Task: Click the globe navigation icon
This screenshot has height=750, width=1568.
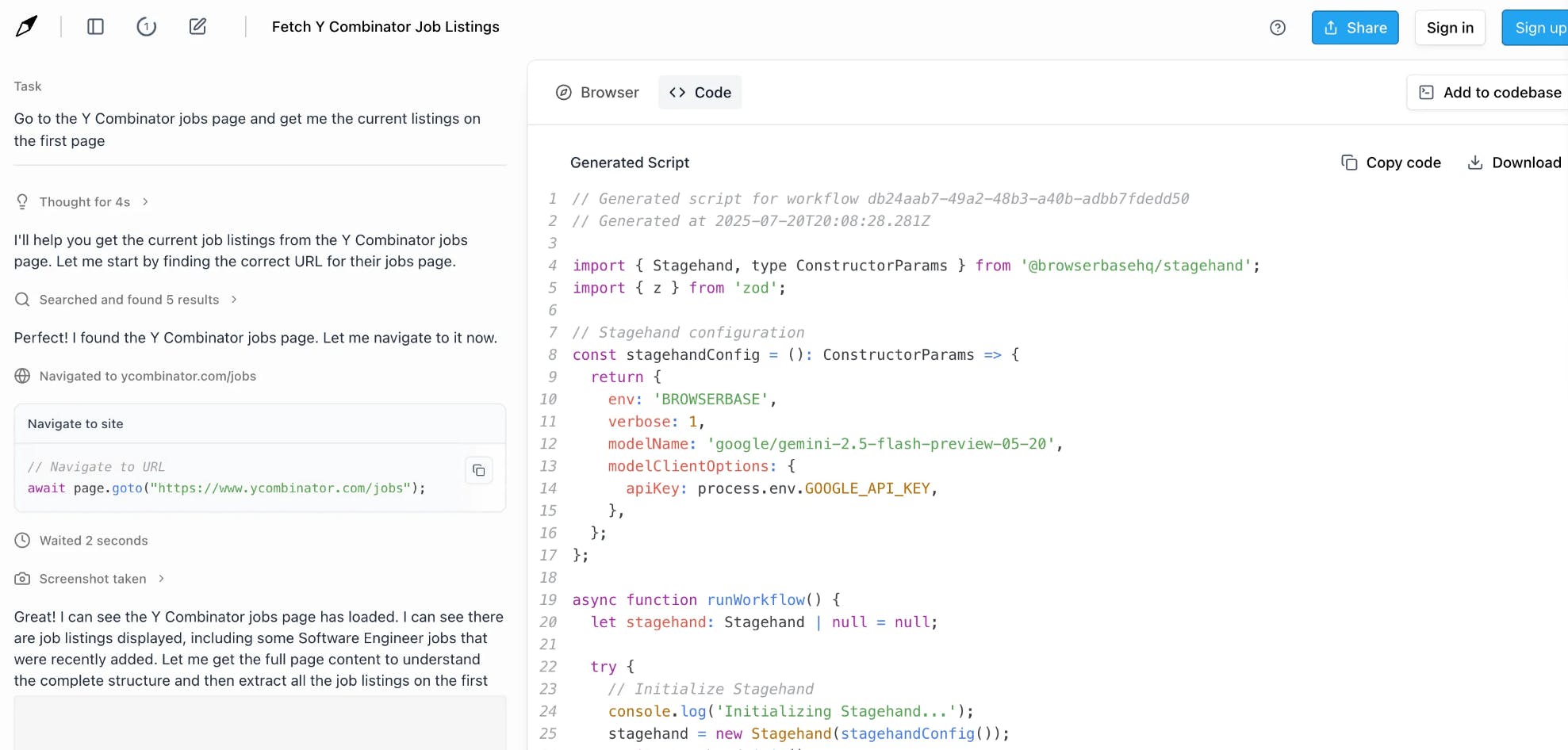Action: point(22,376)
